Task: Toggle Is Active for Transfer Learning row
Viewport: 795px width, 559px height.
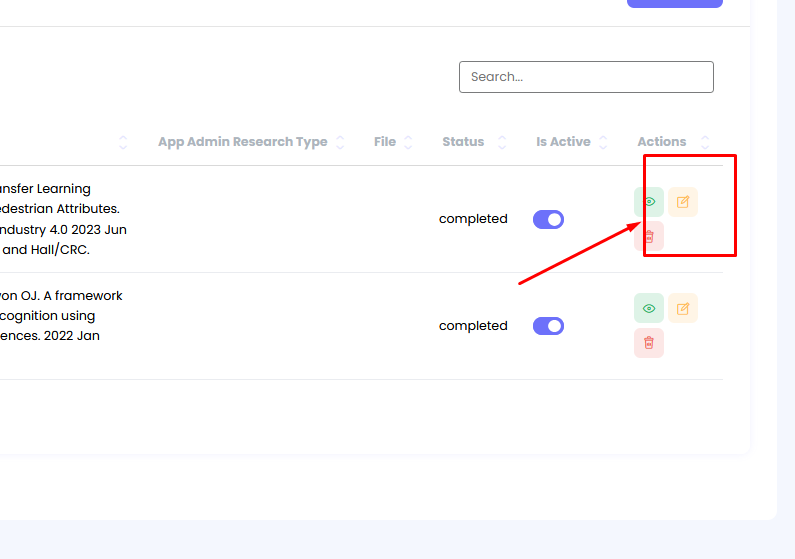Action: click(548, 219)
